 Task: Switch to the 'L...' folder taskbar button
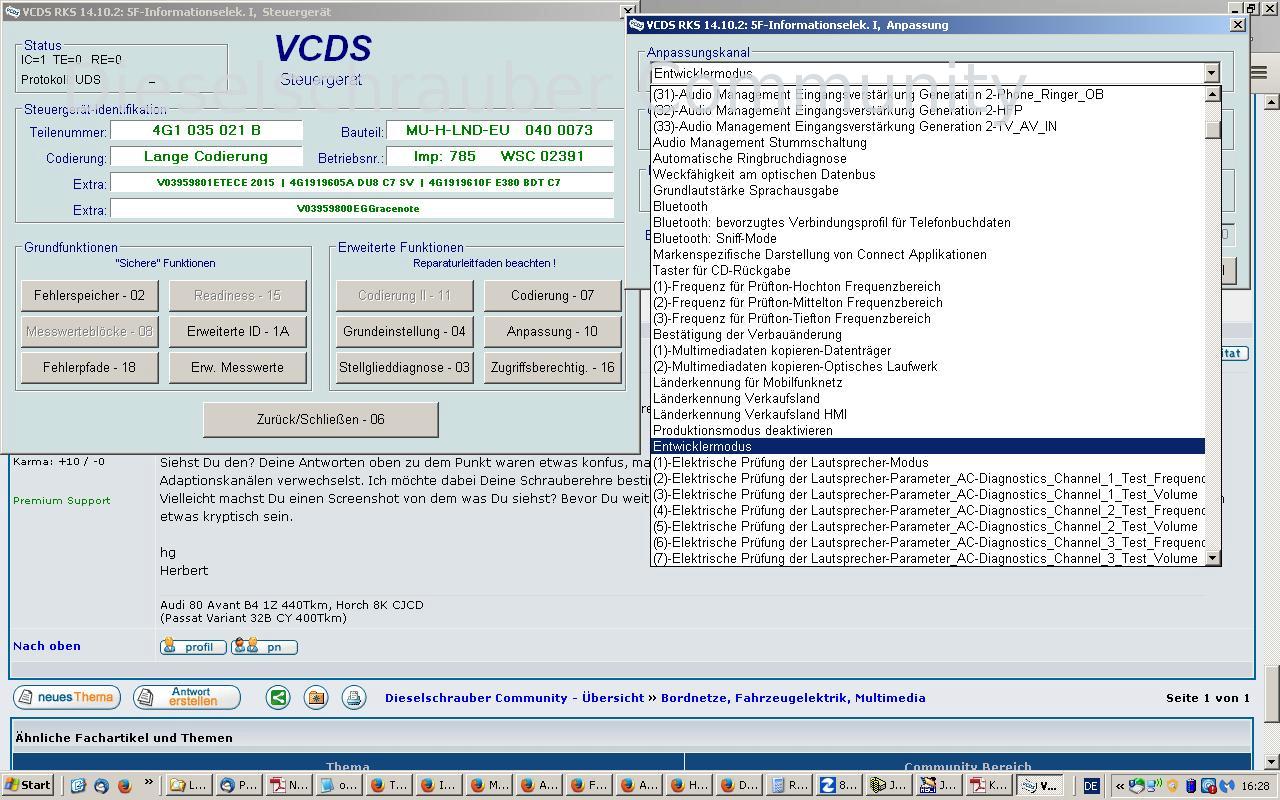188,785
